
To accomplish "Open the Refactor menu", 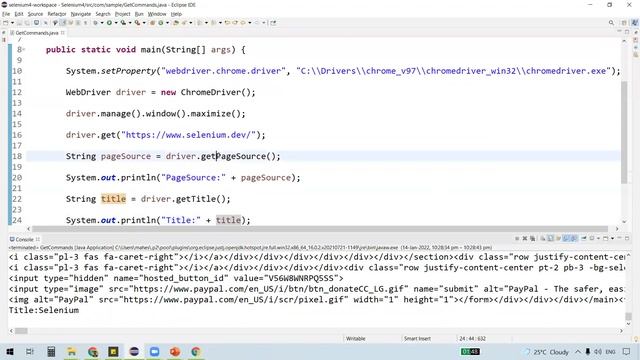I will click(x=57, y=14).
